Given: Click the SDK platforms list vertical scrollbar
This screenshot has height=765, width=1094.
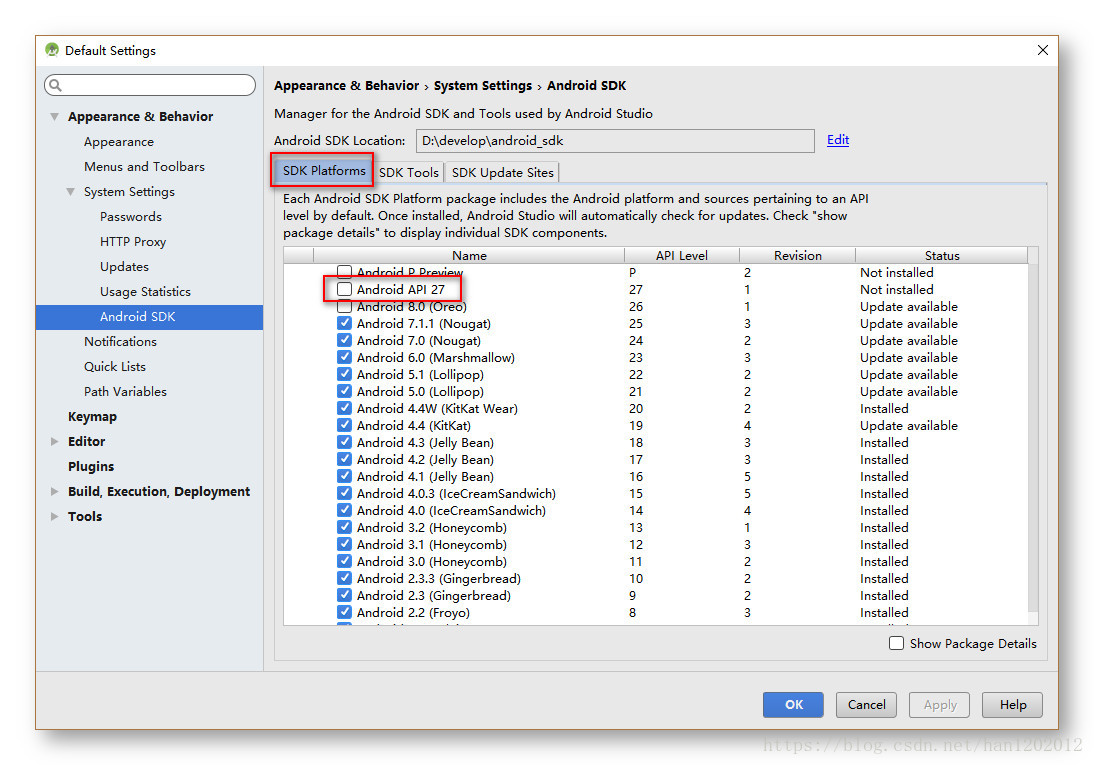Looking at the screenshot, I should tap(1033, 436).
